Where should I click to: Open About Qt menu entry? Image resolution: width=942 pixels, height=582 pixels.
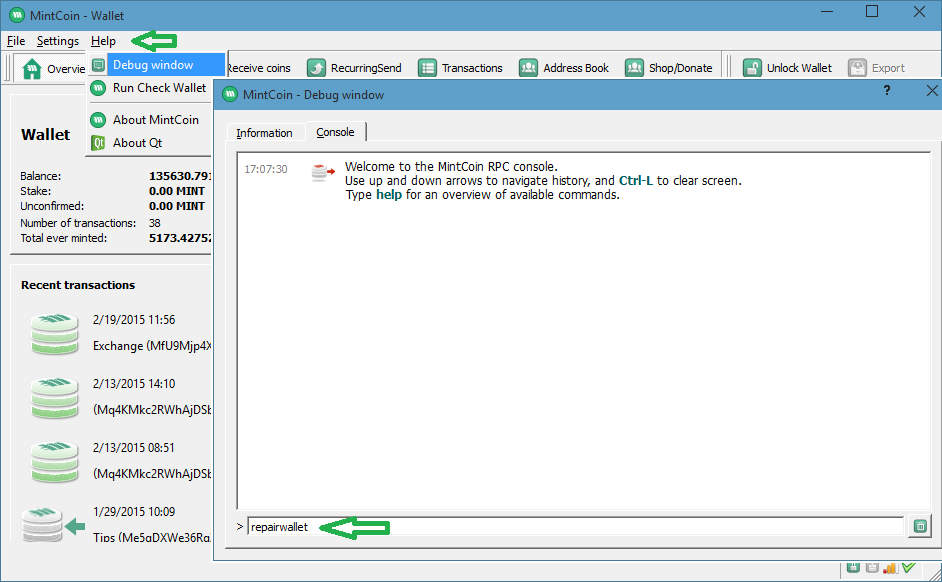point(150,143)
